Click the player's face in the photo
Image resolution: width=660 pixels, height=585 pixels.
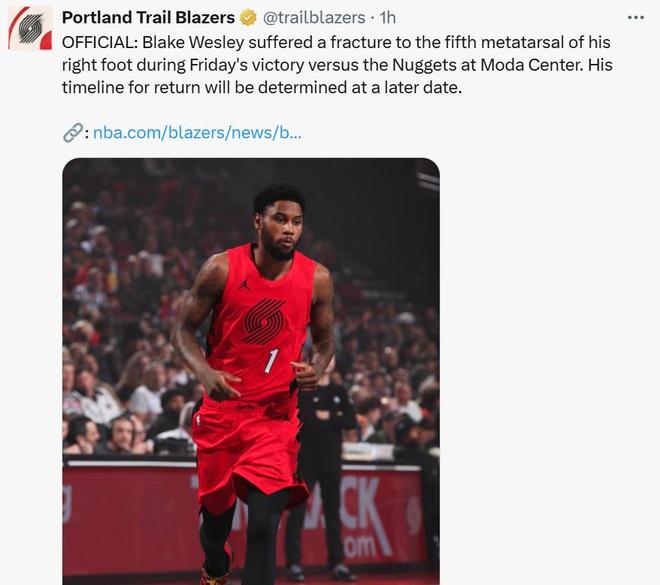click(x=281, y=230)
